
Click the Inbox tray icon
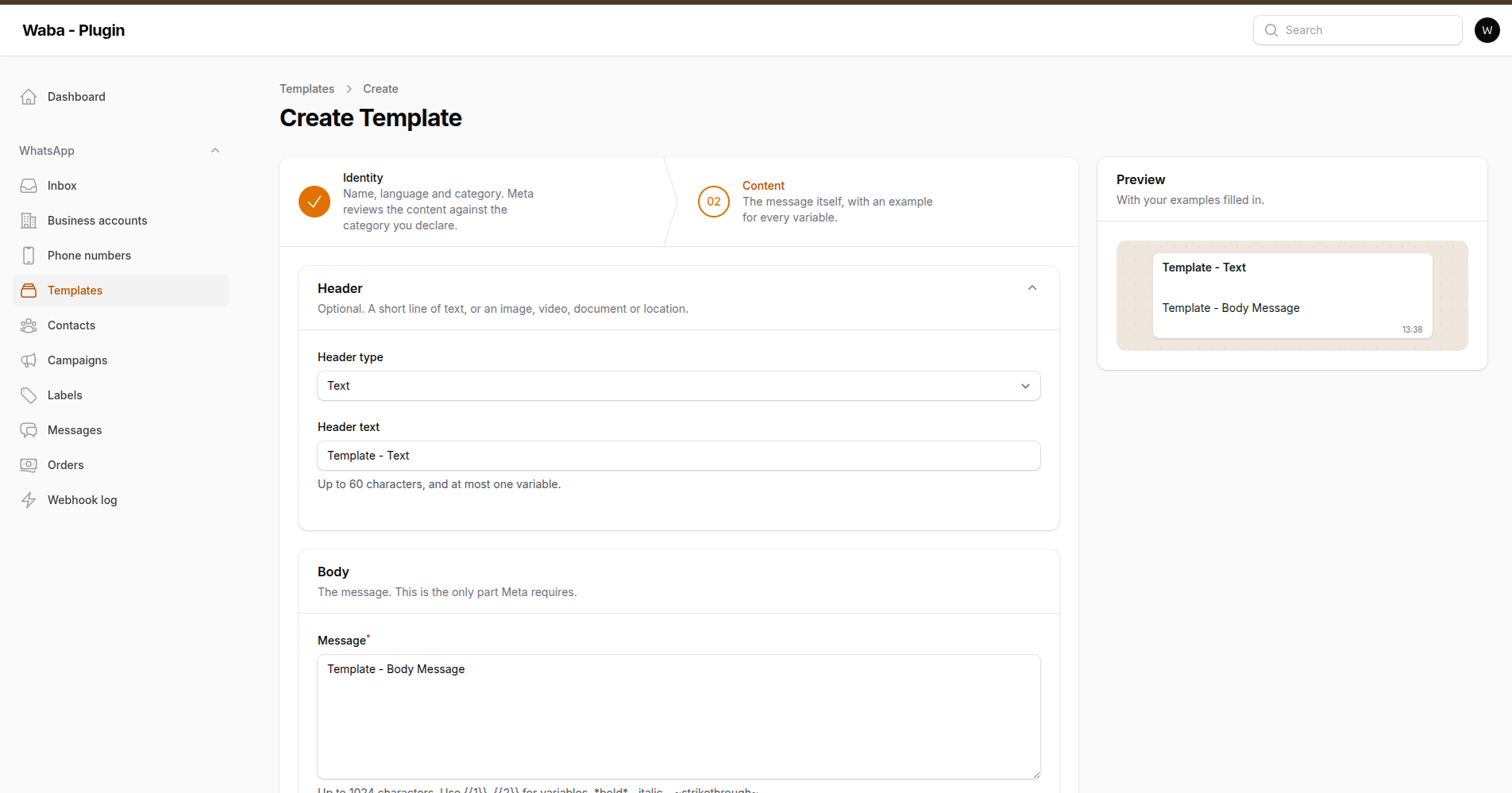[x=29, y=186]
